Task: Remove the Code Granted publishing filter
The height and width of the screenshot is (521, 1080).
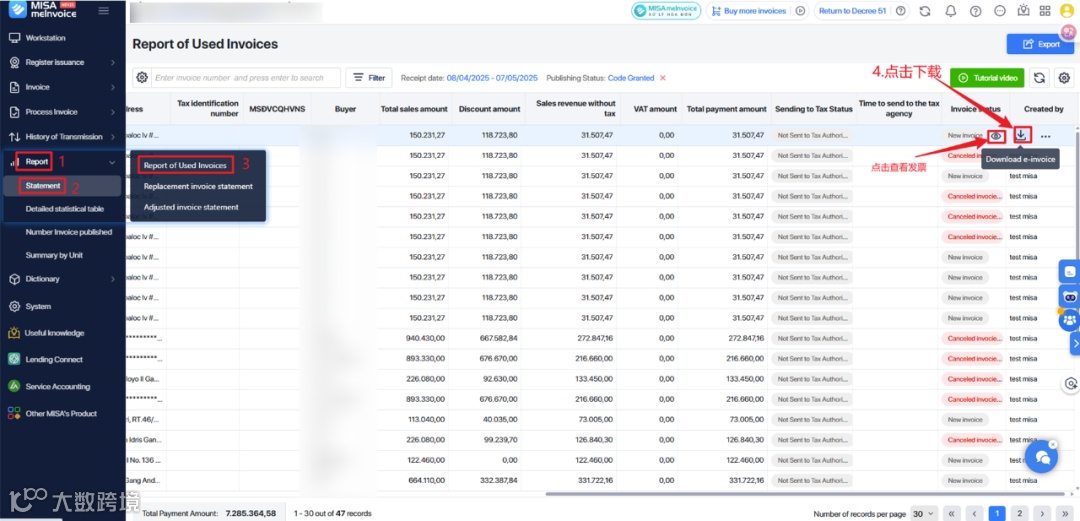Action: coord(663,78)
